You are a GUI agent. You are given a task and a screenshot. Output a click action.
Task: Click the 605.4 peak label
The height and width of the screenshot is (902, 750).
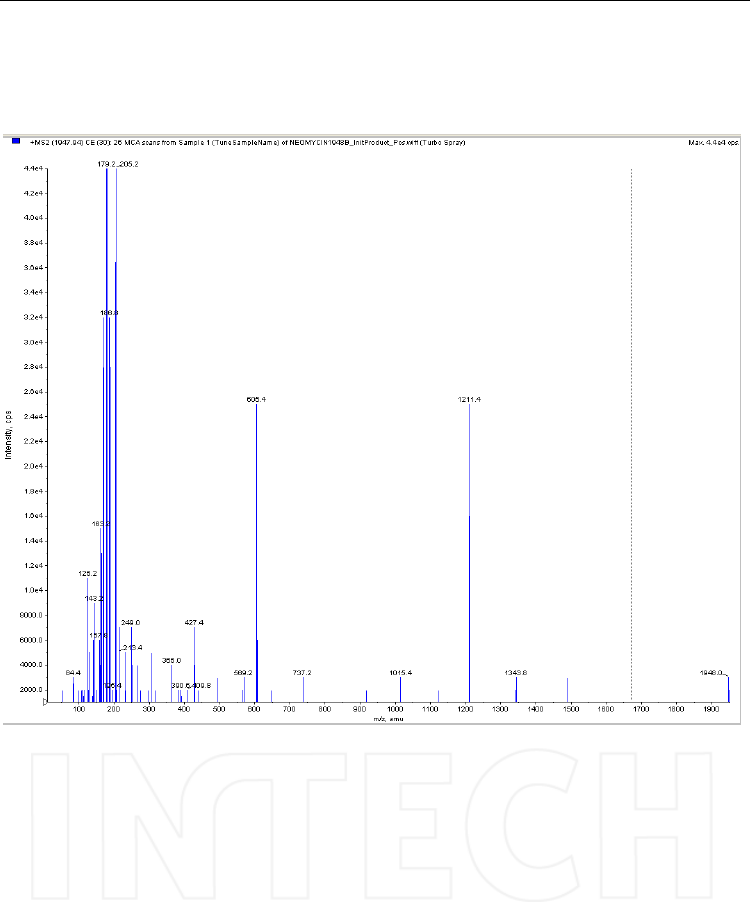[256, 399]
